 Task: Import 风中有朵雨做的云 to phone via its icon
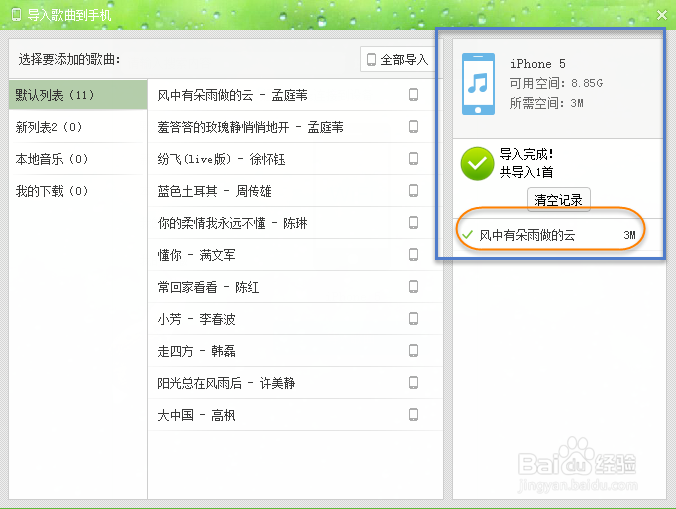[413, 95]
